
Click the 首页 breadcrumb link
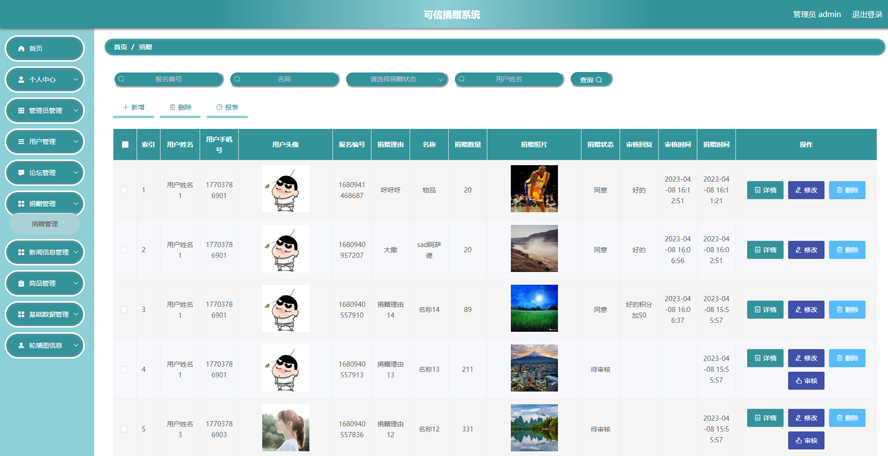click(x=120, y=47)
